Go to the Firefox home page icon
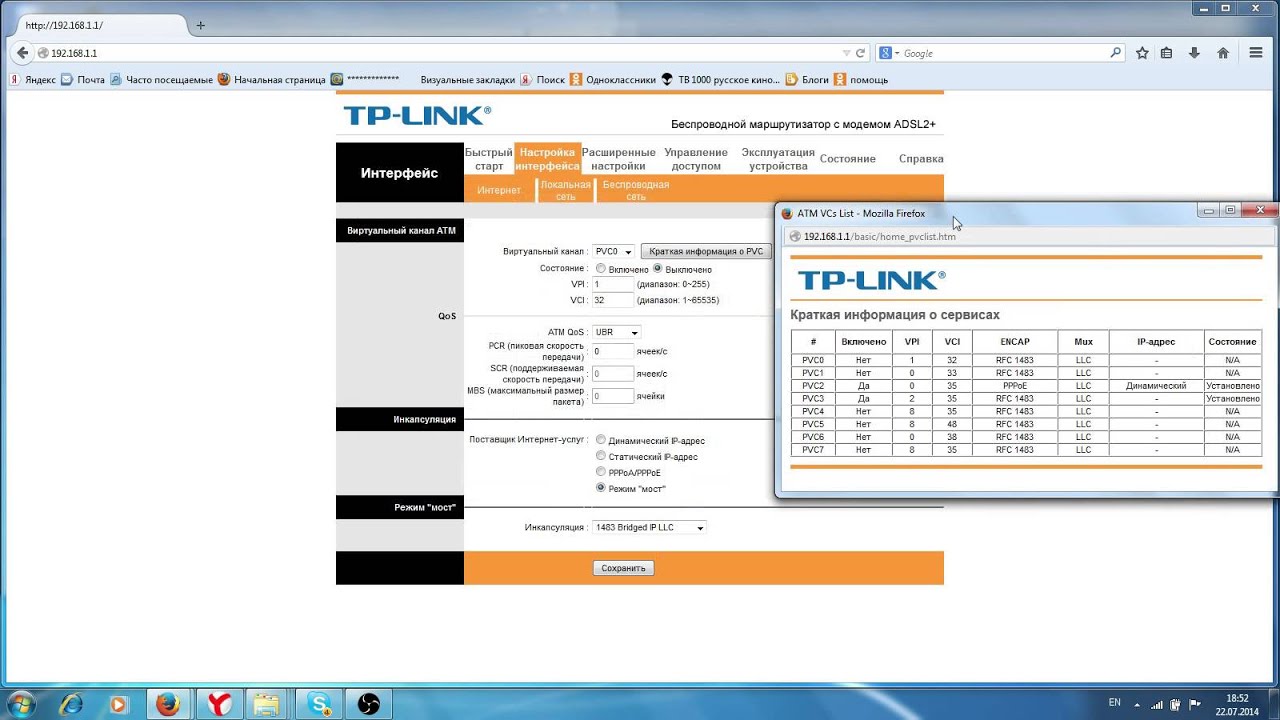Screen dimensions: 1280x720 click(x=1222, y=53)
